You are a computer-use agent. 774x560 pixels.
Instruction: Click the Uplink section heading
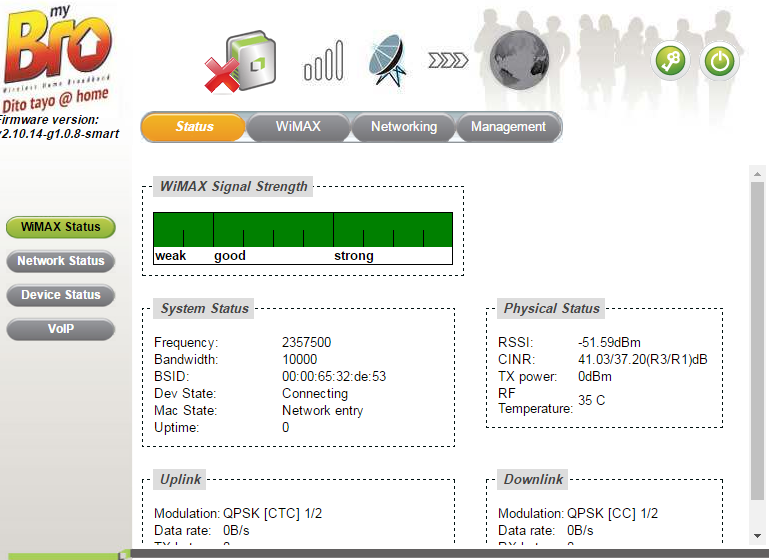click(x=180, y=480)
